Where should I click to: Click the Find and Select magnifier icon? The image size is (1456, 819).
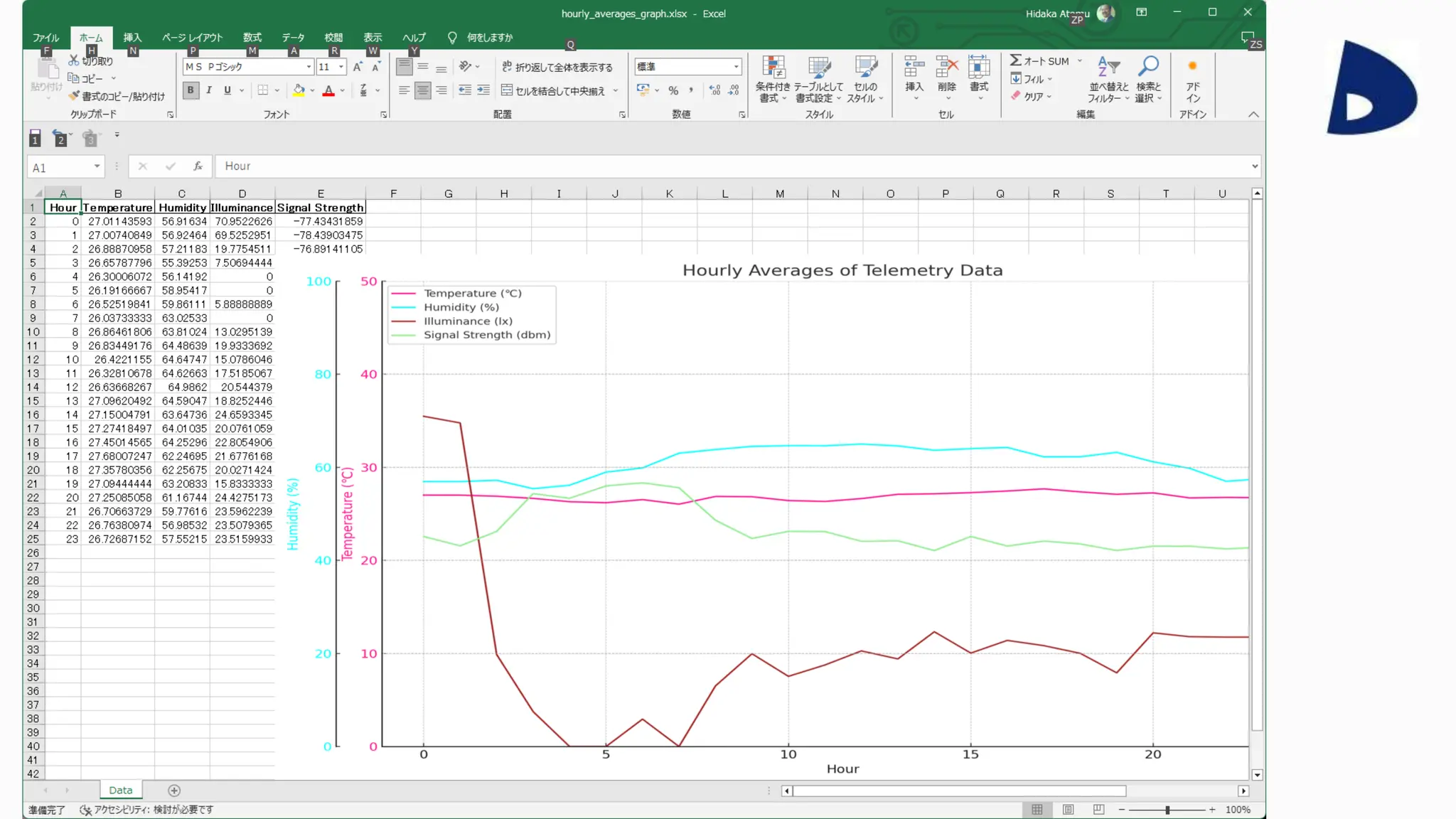click(1148, 67)
